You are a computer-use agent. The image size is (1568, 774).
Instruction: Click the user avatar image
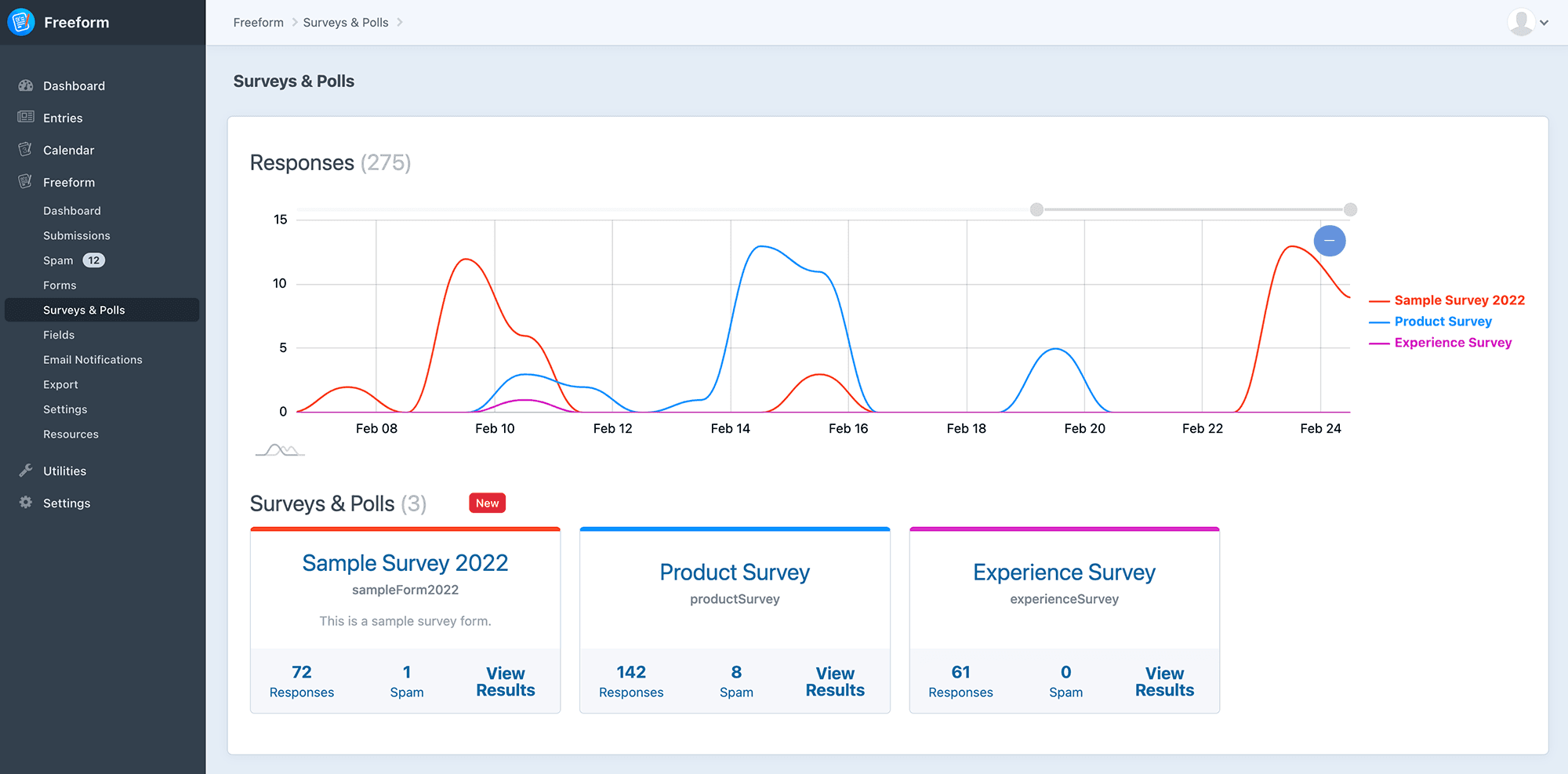pyautogui.click(x=1522, y=22)
